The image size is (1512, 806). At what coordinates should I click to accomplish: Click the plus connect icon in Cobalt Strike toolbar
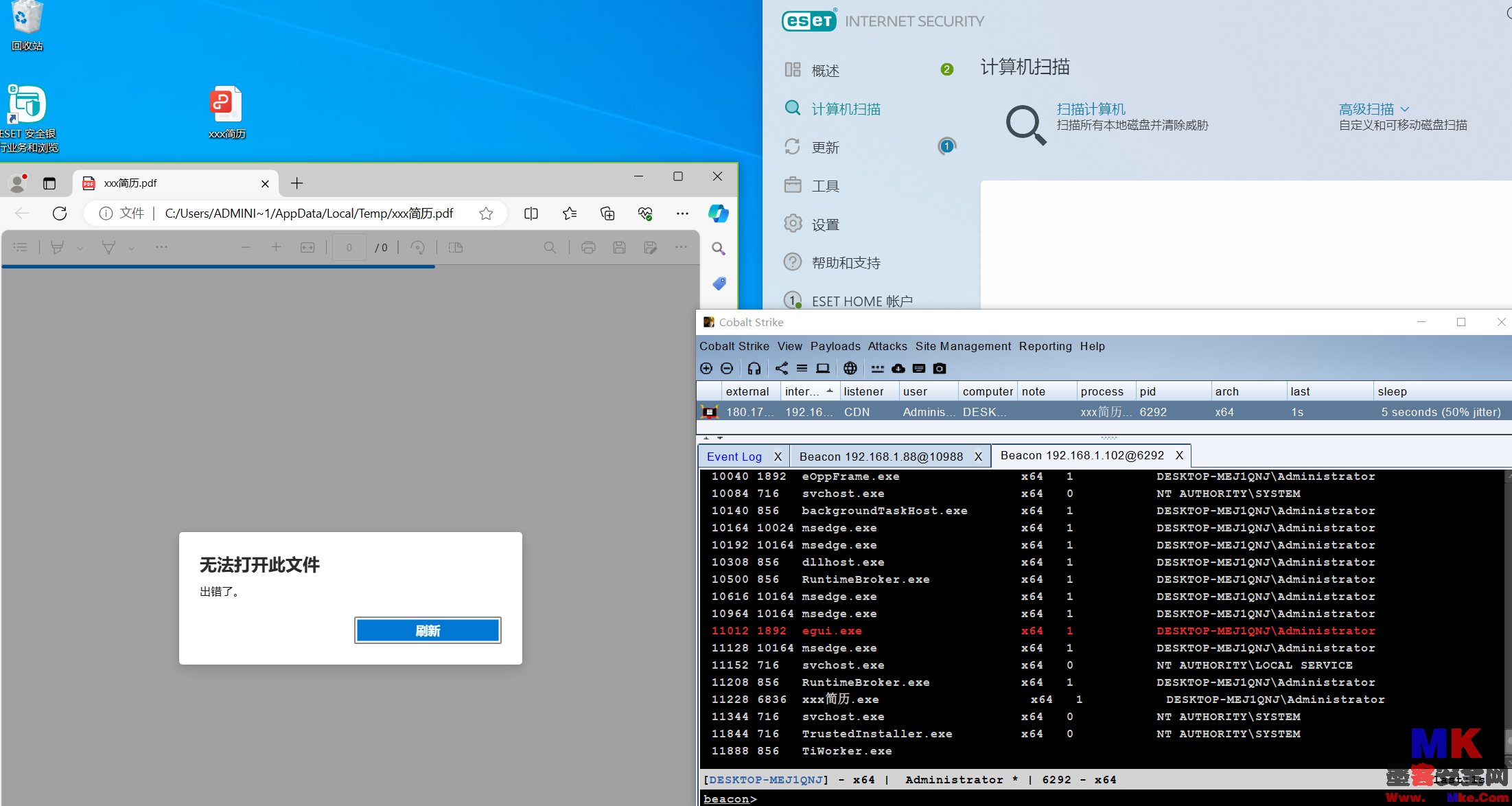click(x=706, y=369)
